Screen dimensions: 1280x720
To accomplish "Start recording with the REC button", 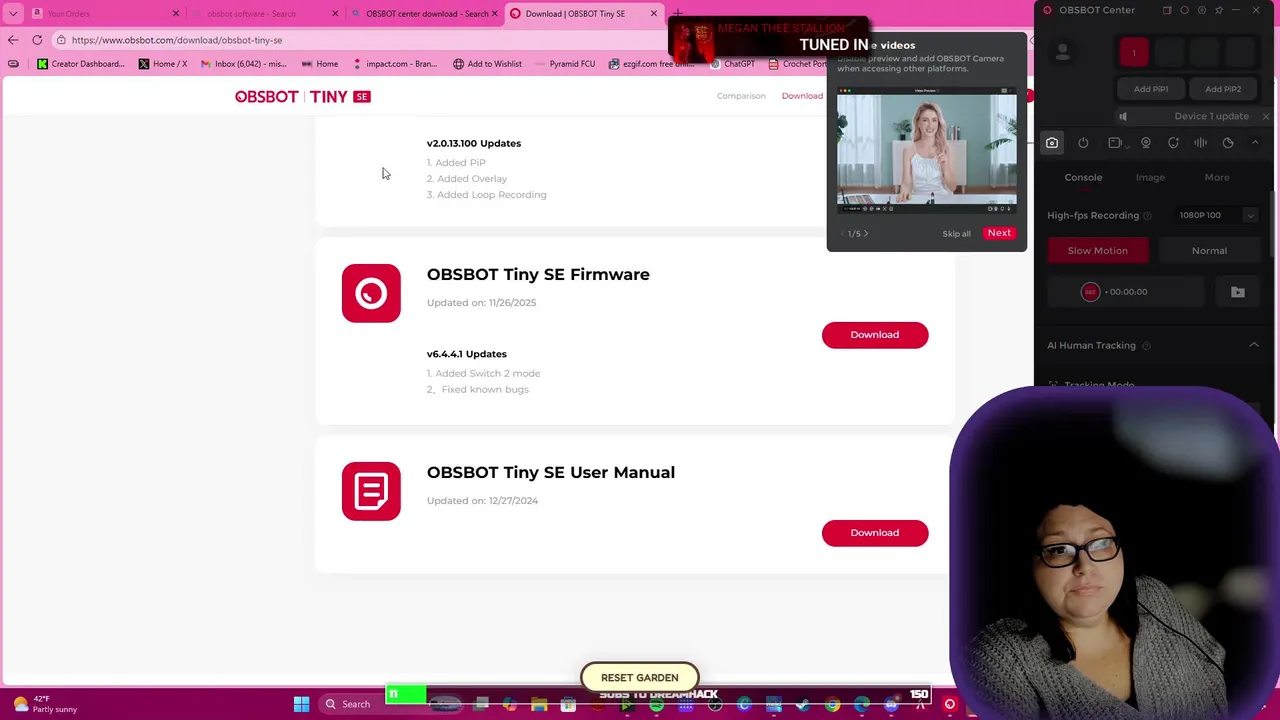I will [x=1090, y=292].
